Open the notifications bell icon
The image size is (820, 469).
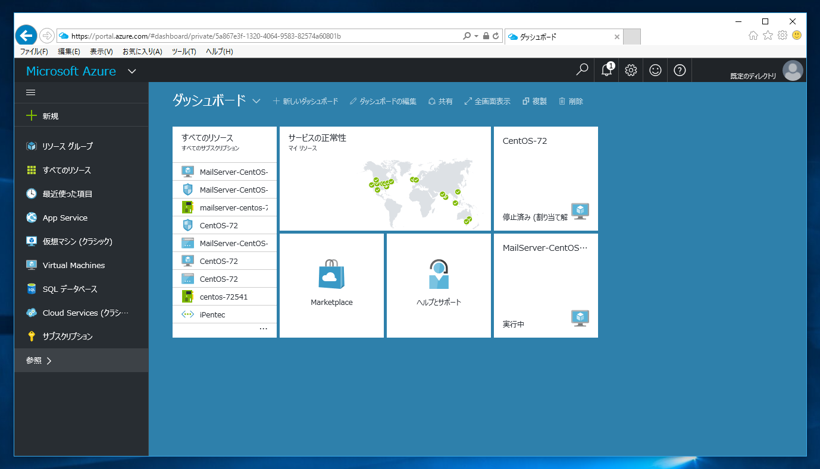click(x=607, y=70)
